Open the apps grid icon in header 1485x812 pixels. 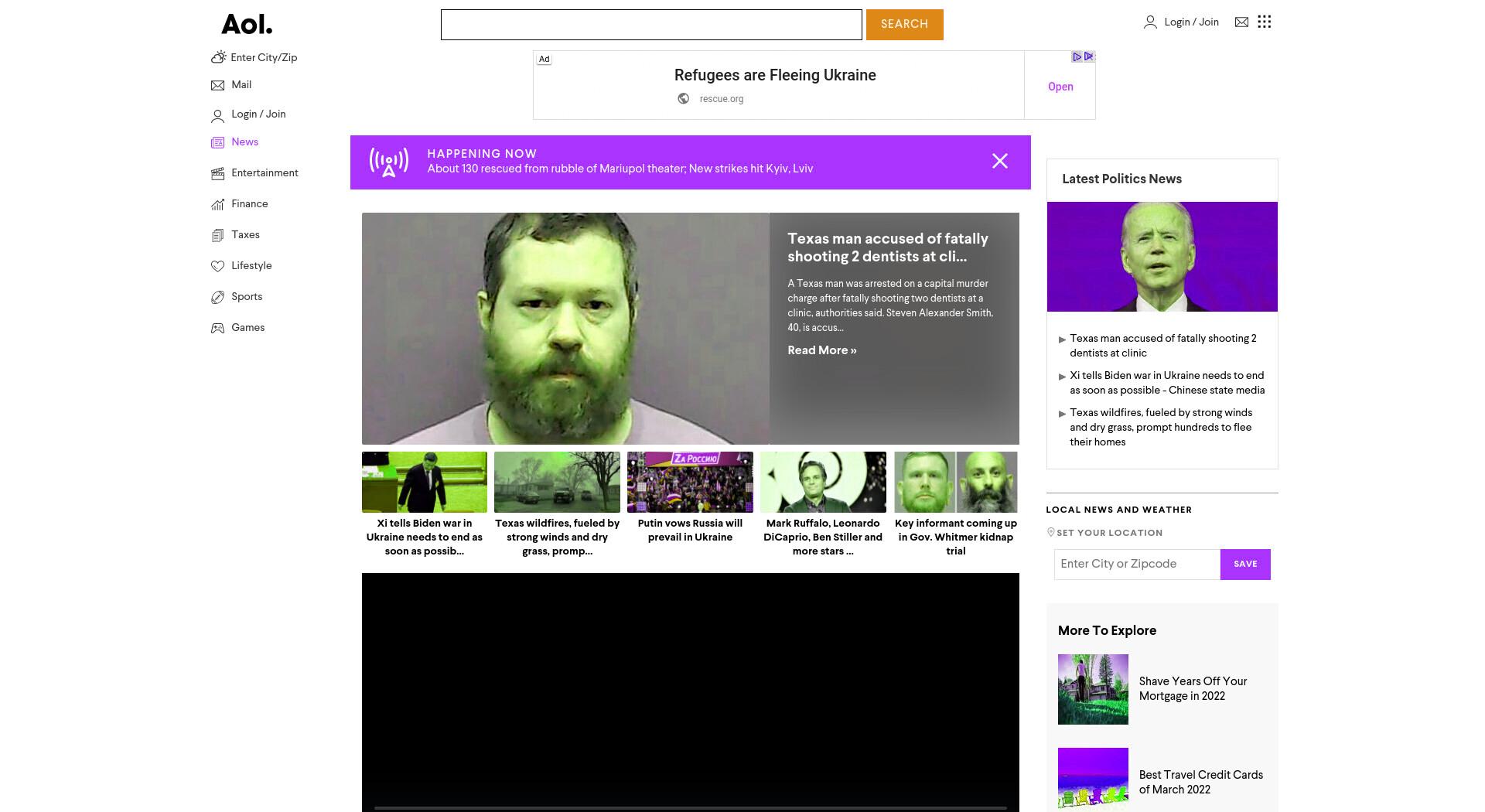[1265, 22]
